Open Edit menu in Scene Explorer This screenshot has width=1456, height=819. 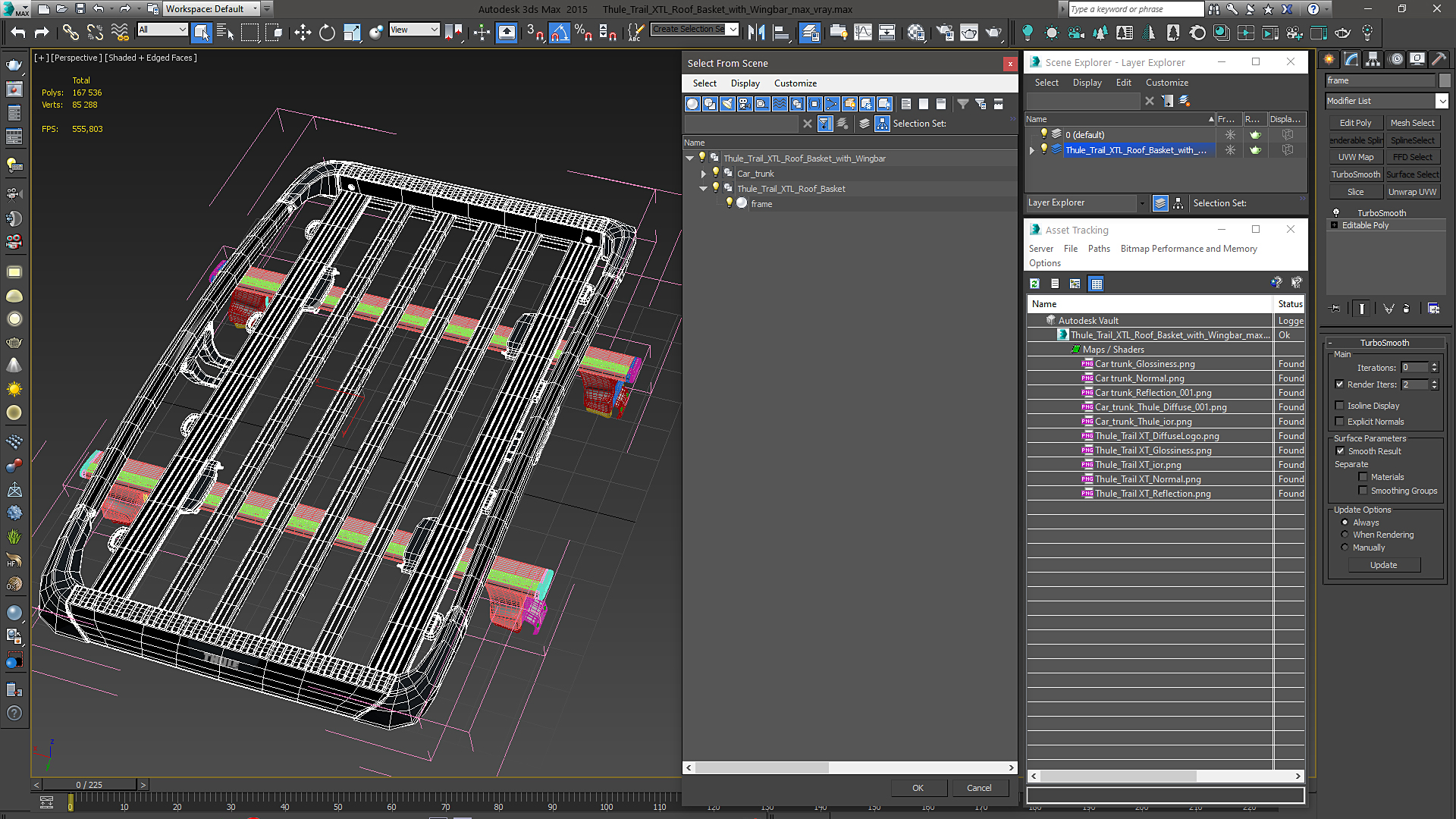click(1123, 83)
